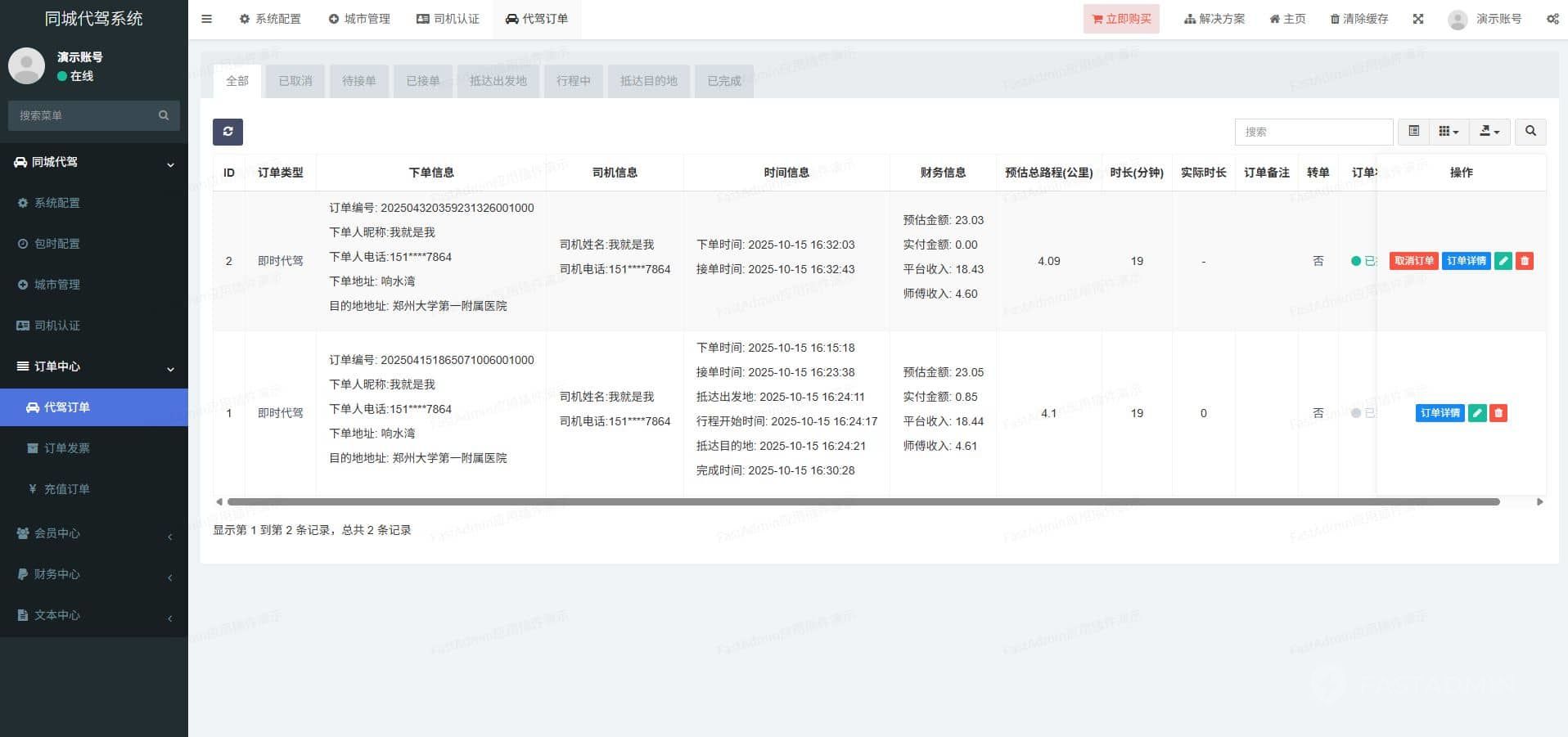Click the refresh table button
Viewport: 1568px width, 737px height.
click(x=228, y=132)
